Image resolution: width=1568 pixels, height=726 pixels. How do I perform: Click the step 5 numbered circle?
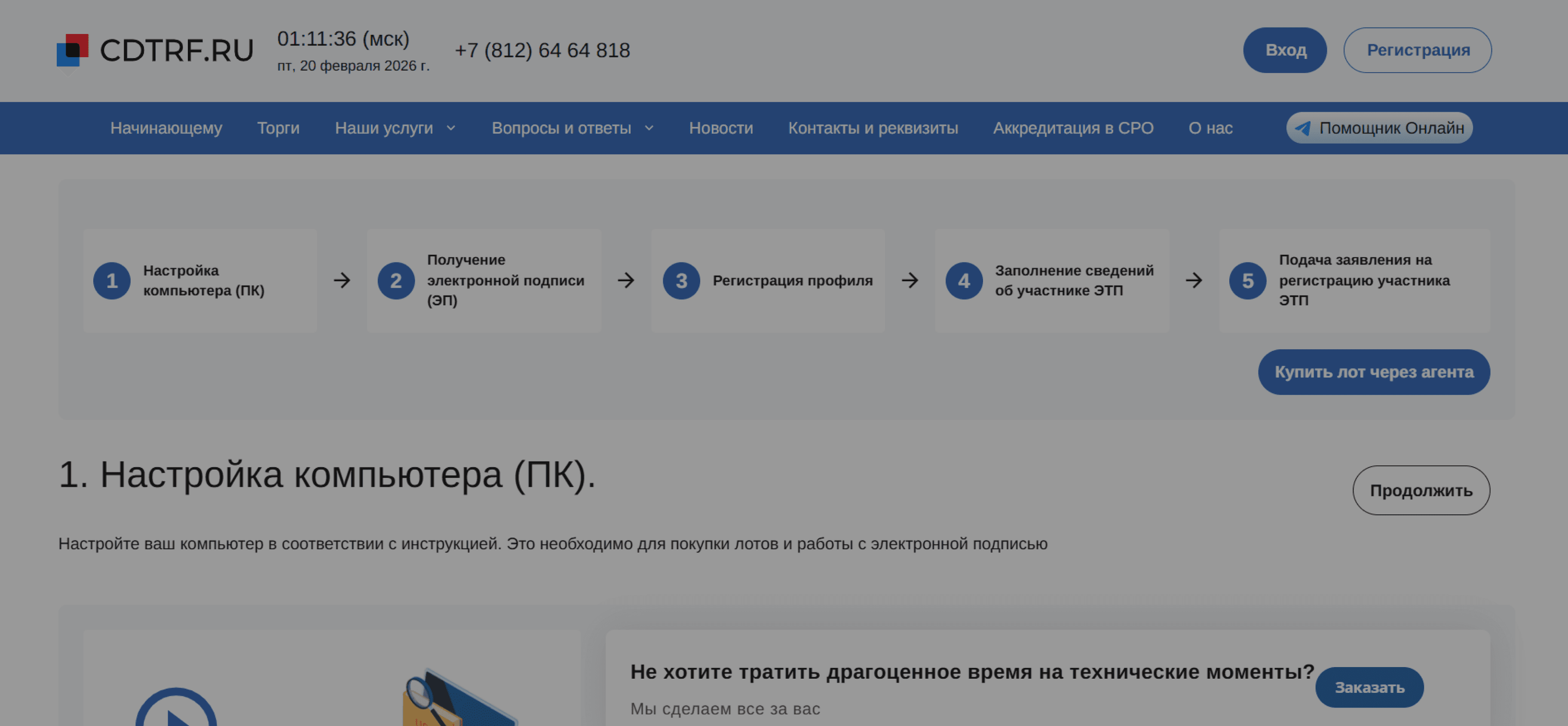tap(1247, 281)
